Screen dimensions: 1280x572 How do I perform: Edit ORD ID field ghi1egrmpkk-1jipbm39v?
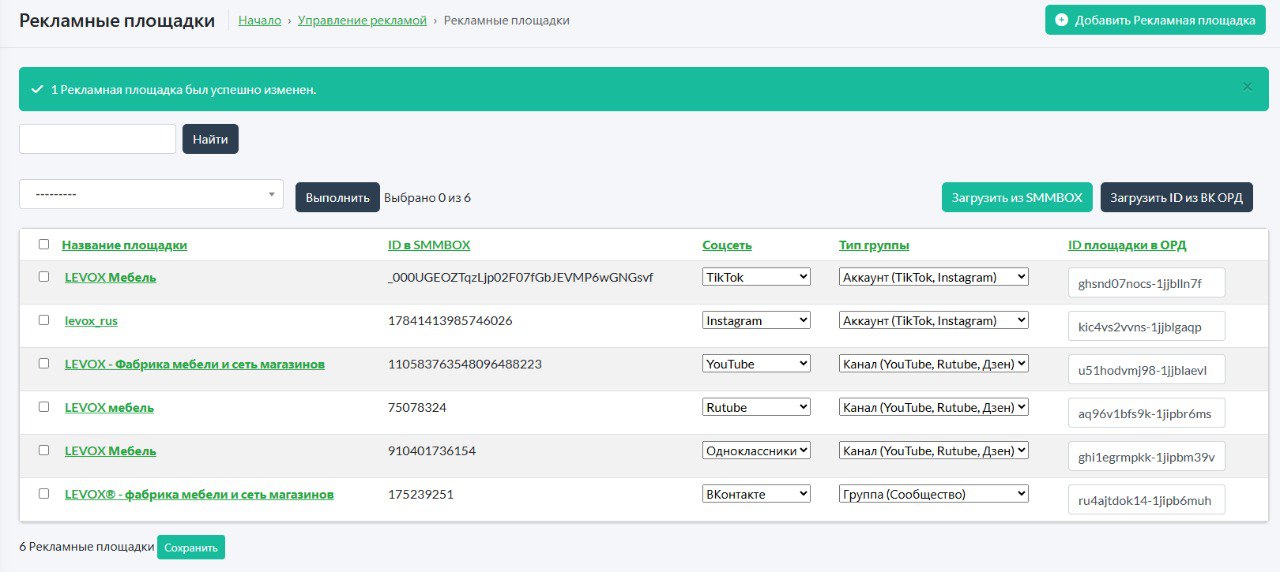[1147, 456]
